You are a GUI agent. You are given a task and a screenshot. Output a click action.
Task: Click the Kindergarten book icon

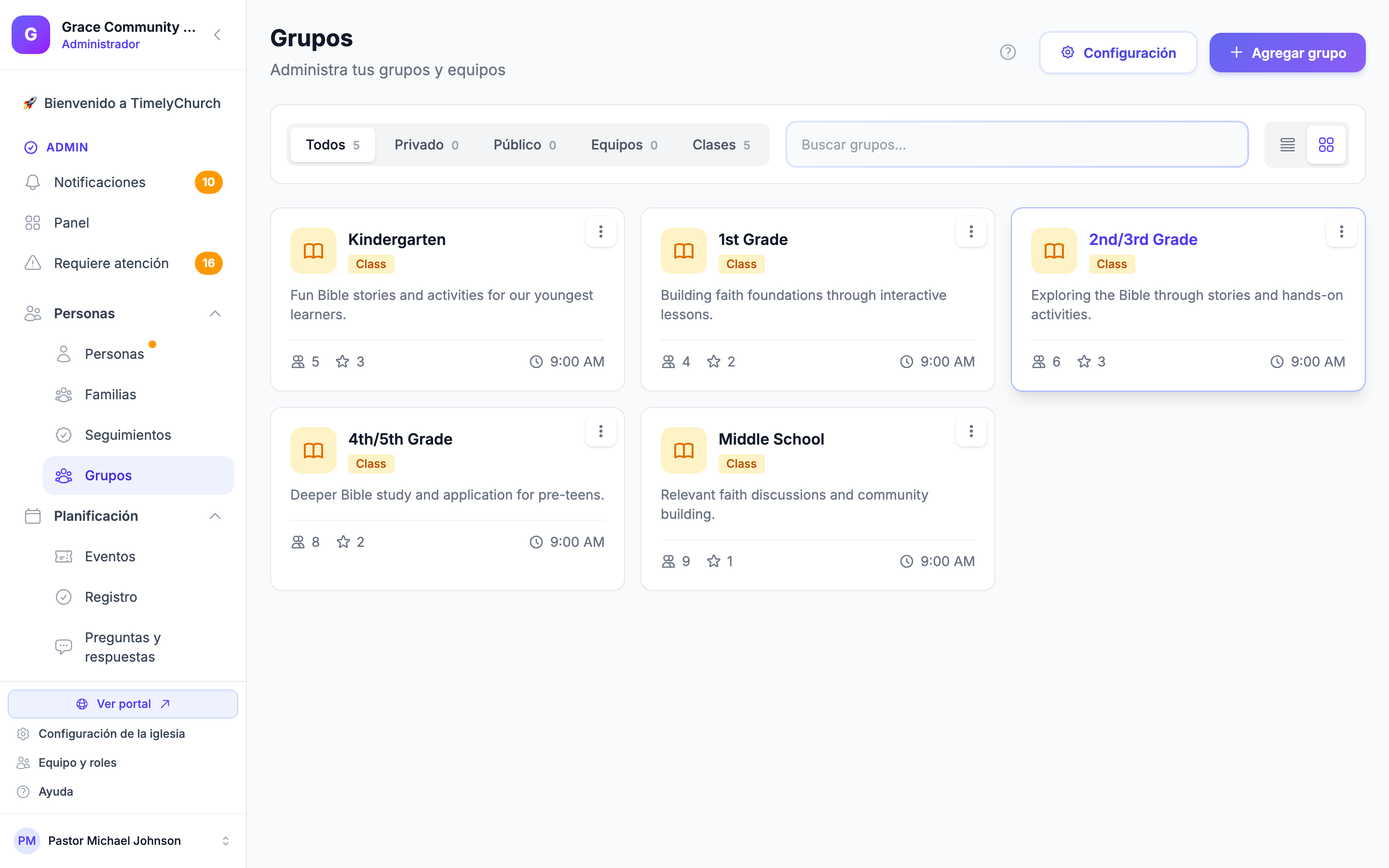click(313, 251)
